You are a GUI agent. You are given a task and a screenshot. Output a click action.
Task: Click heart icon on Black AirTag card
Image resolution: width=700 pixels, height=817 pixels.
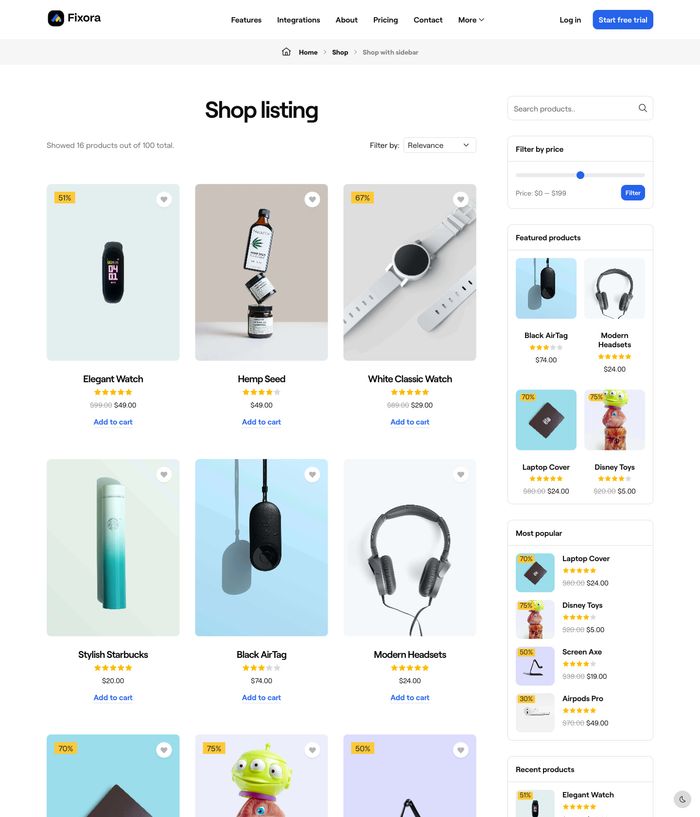pos(312,475)
